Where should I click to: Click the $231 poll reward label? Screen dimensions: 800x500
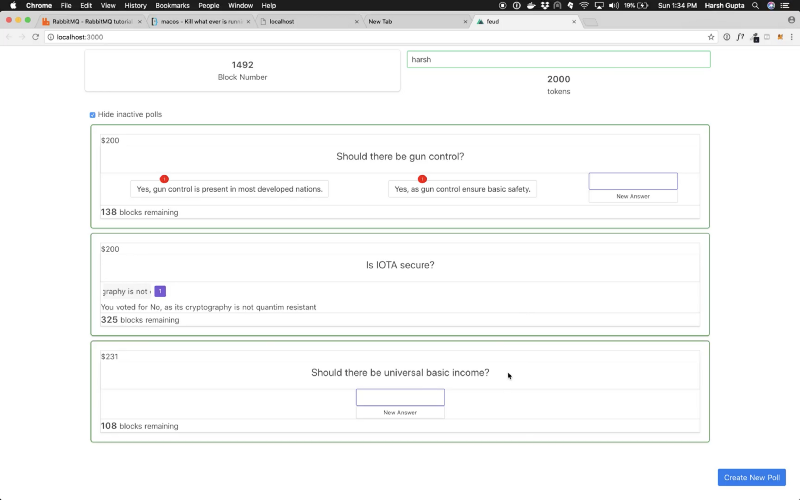(110, 357)
